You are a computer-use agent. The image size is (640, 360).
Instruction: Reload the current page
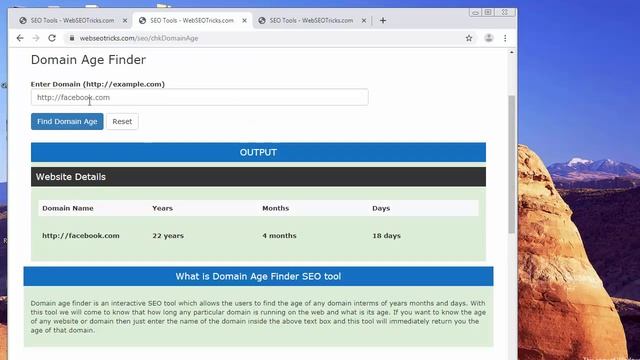point(52,38)
